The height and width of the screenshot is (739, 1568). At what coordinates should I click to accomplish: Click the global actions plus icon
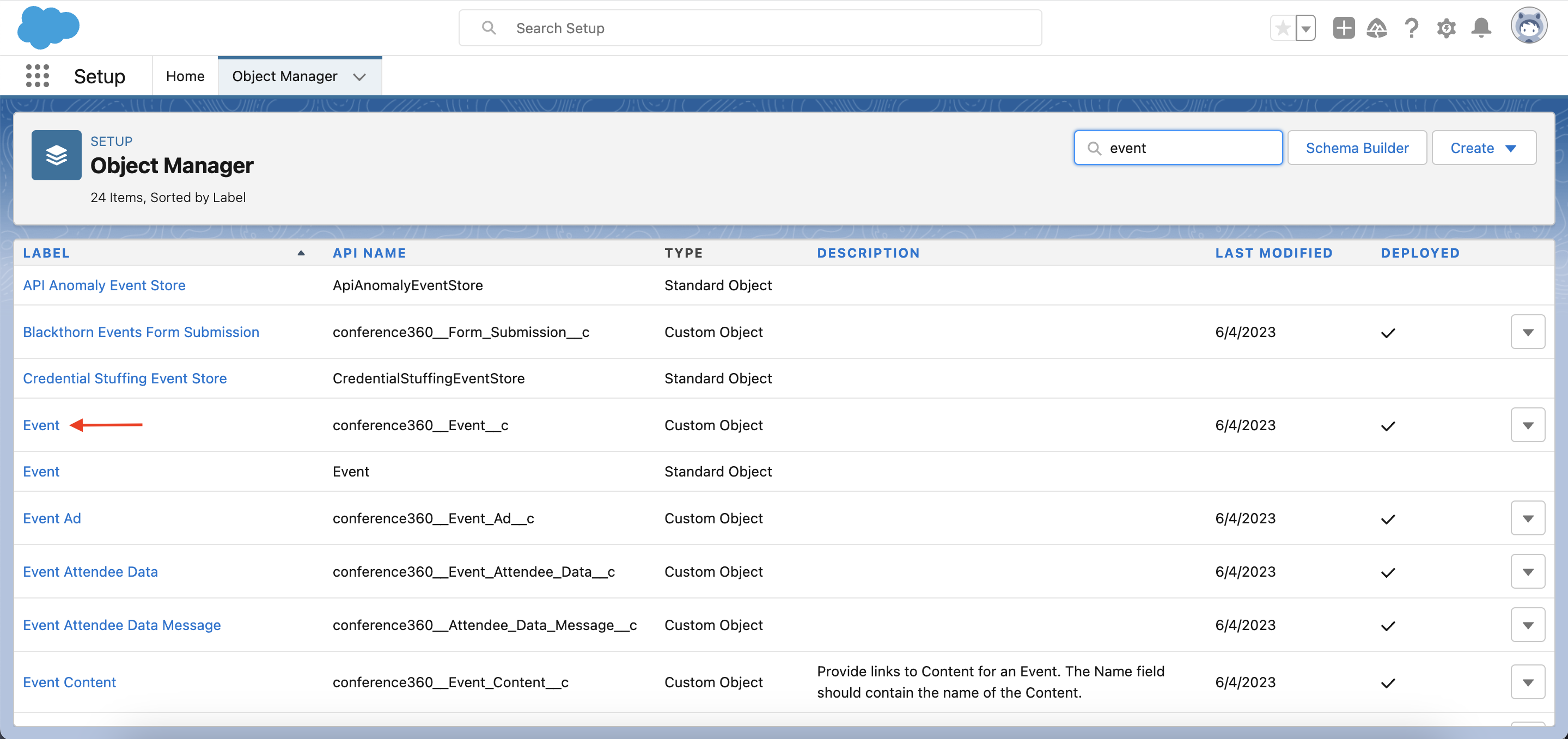(1344, 28)
